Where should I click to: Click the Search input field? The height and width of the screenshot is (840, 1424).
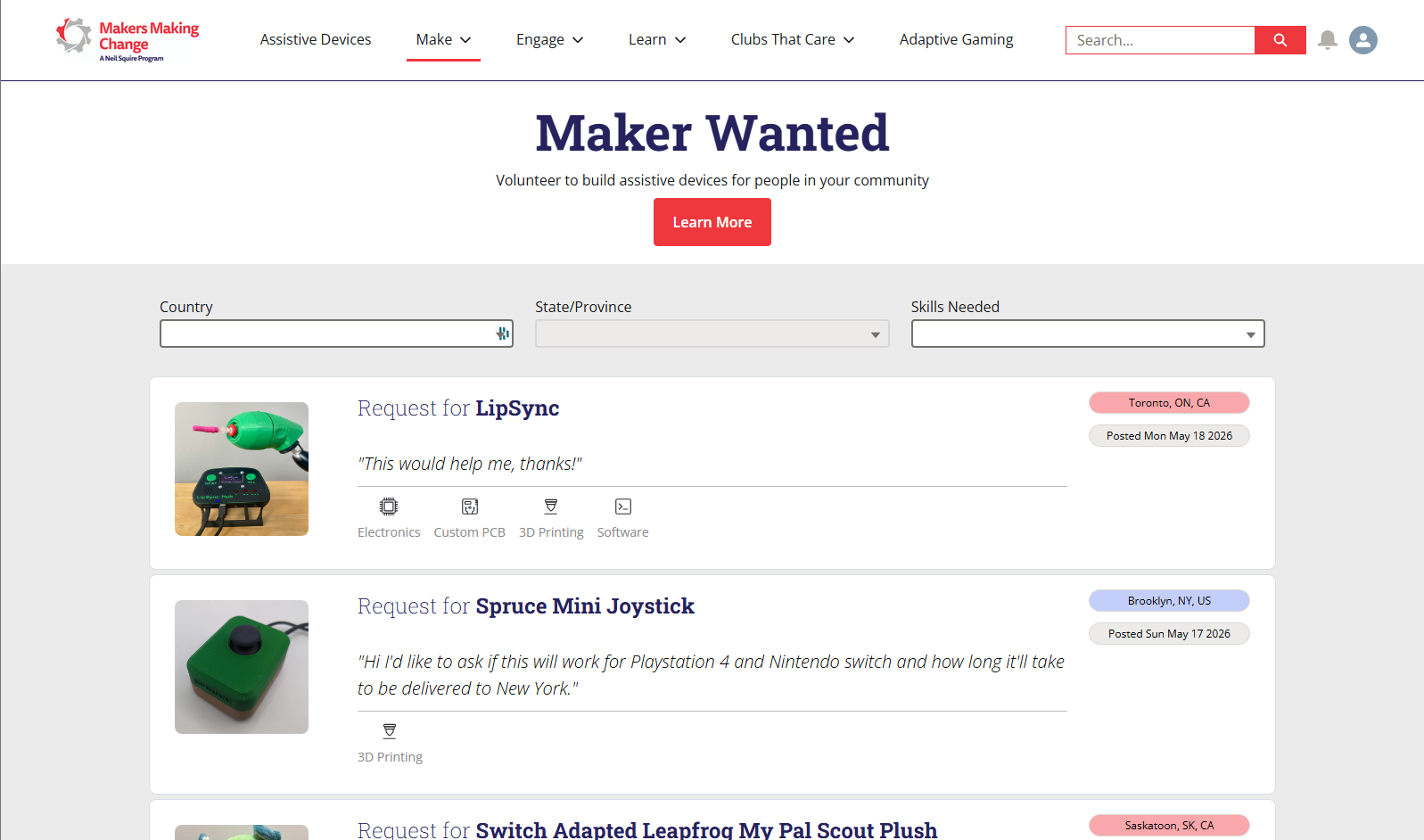tap(1159, 40)
